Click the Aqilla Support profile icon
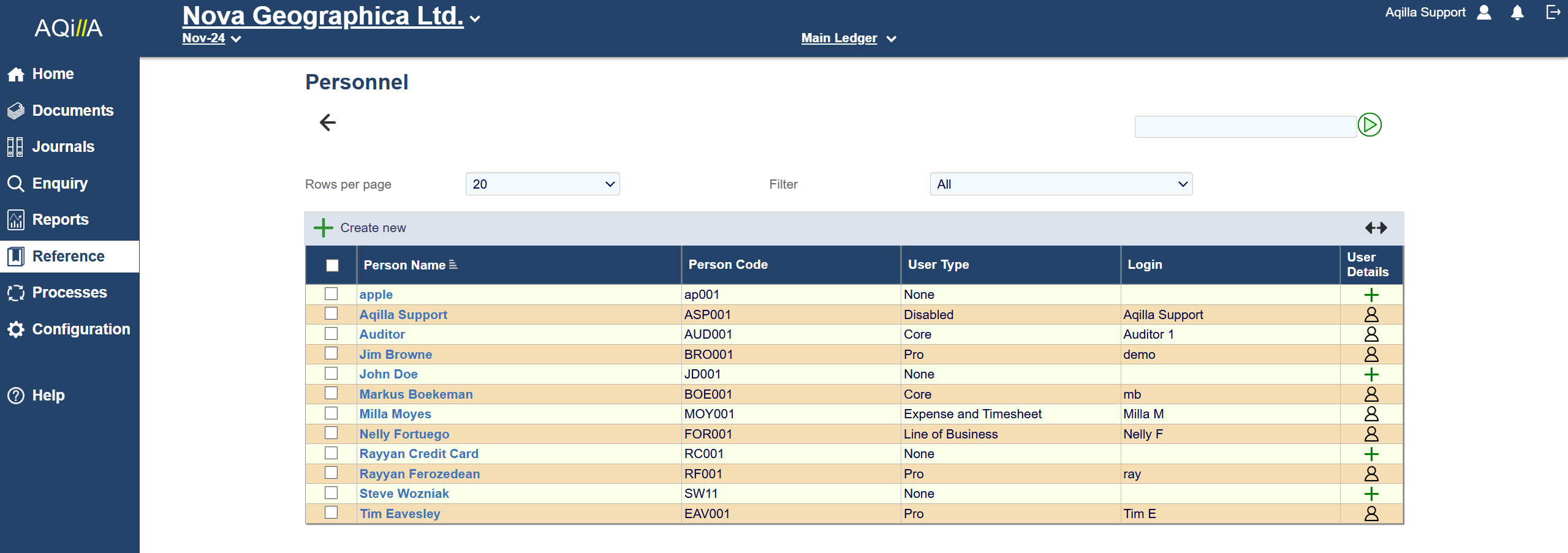The height and width of the screenshot is (553, 1568). coord(1484,13)
